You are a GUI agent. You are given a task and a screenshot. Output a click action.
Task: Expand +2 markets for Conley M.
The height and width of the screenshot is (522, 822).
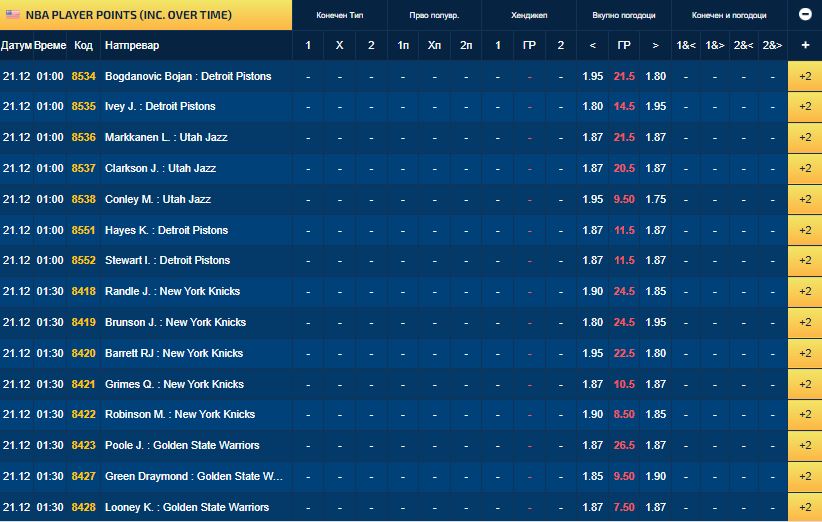[805, 199]
